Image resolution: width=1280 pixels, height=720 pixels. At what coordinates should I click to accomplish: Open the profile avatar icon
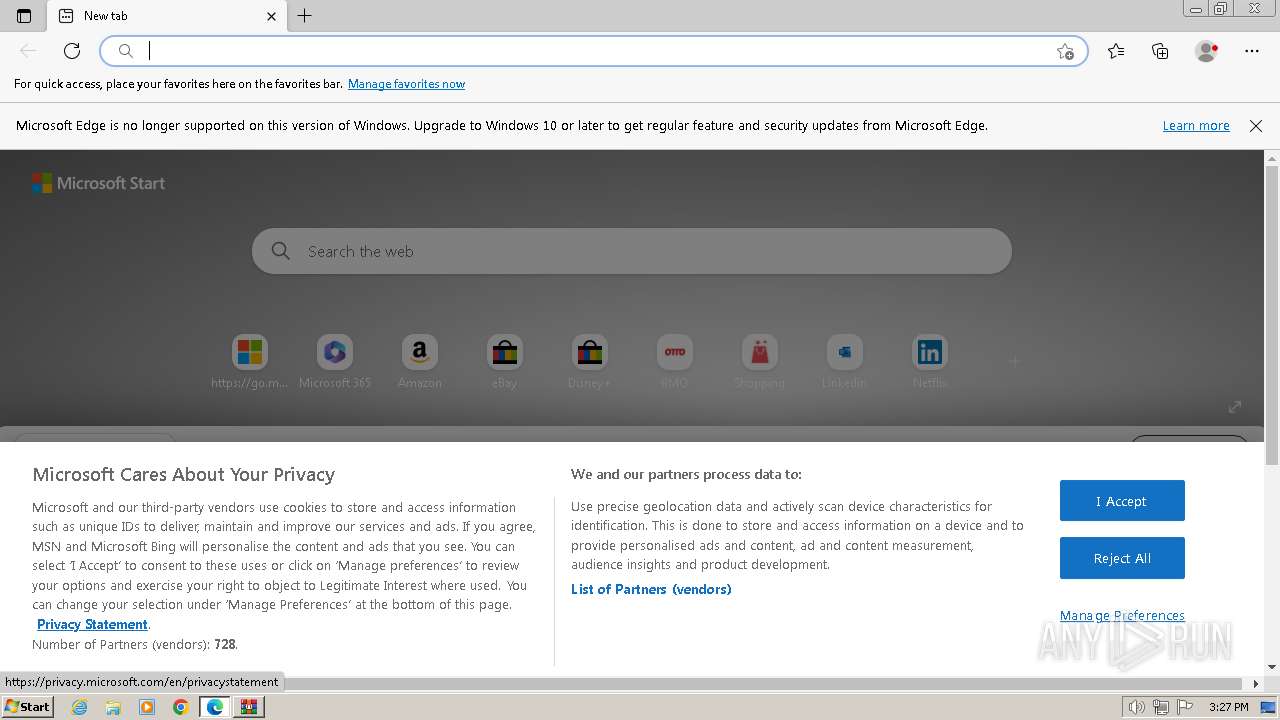point(1207,51)
